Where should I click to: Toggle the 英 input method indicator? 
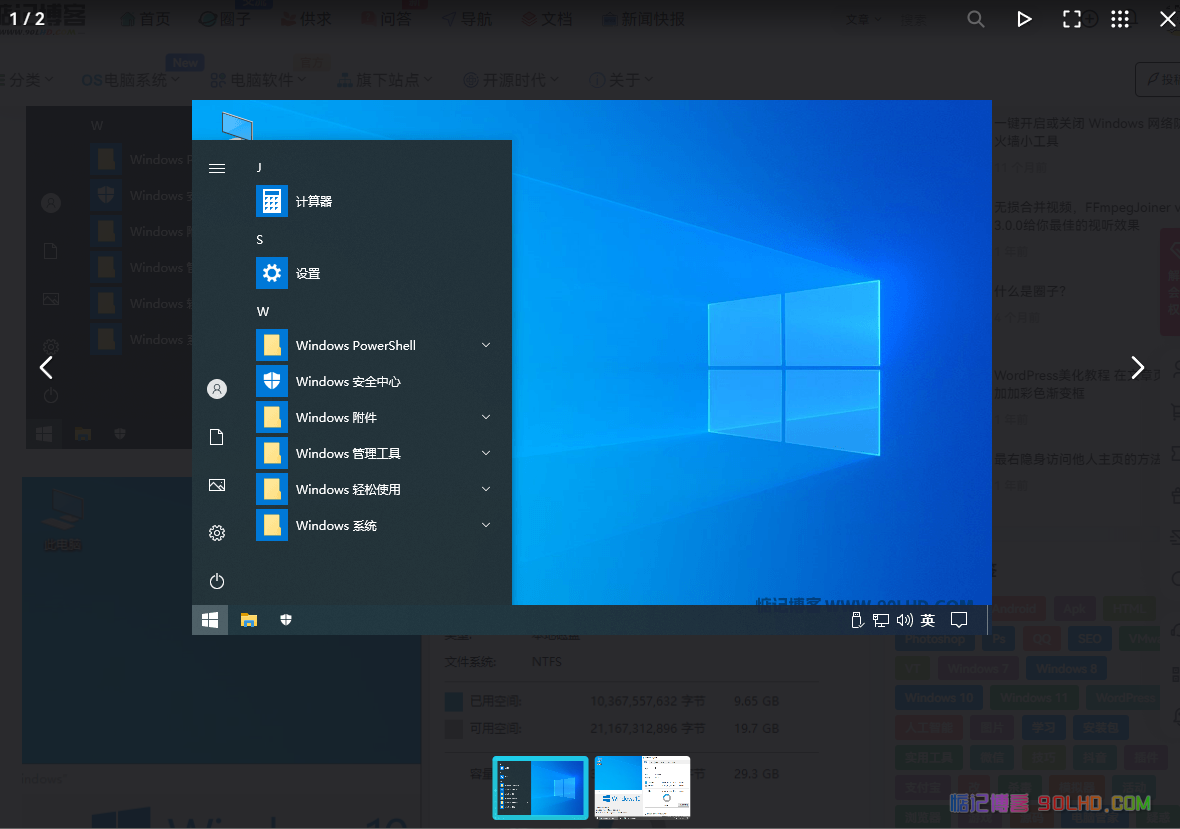[928, 620]
